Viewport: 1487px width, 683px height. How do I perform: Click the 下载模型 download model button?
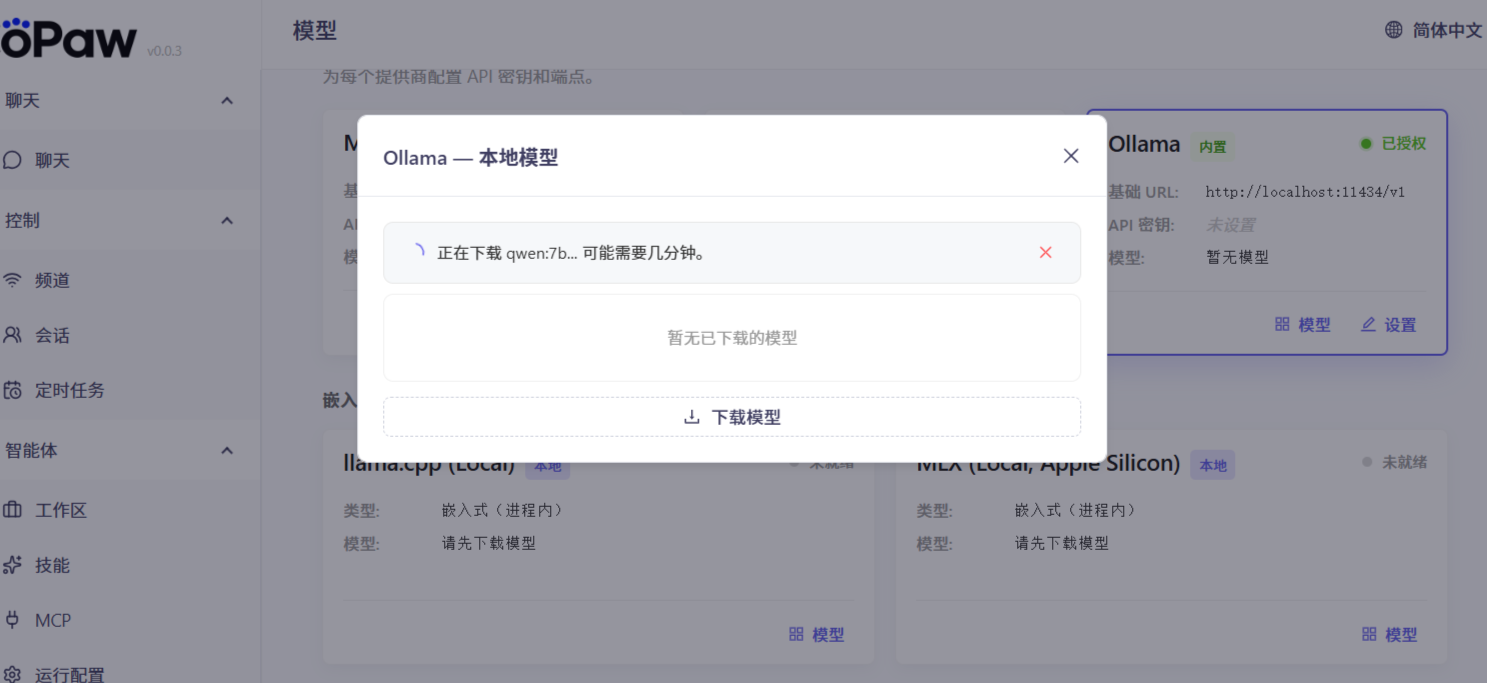(732, 417)
